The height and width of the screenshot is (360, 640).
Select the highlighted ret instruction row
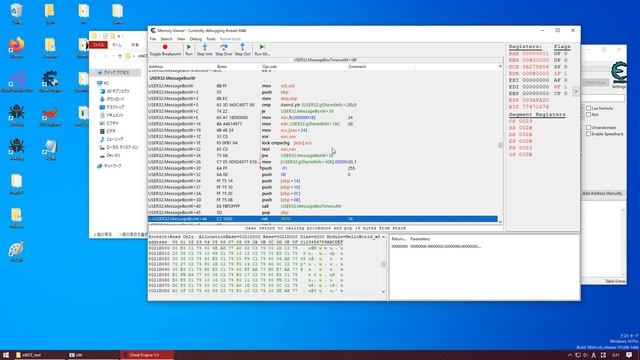322,219
